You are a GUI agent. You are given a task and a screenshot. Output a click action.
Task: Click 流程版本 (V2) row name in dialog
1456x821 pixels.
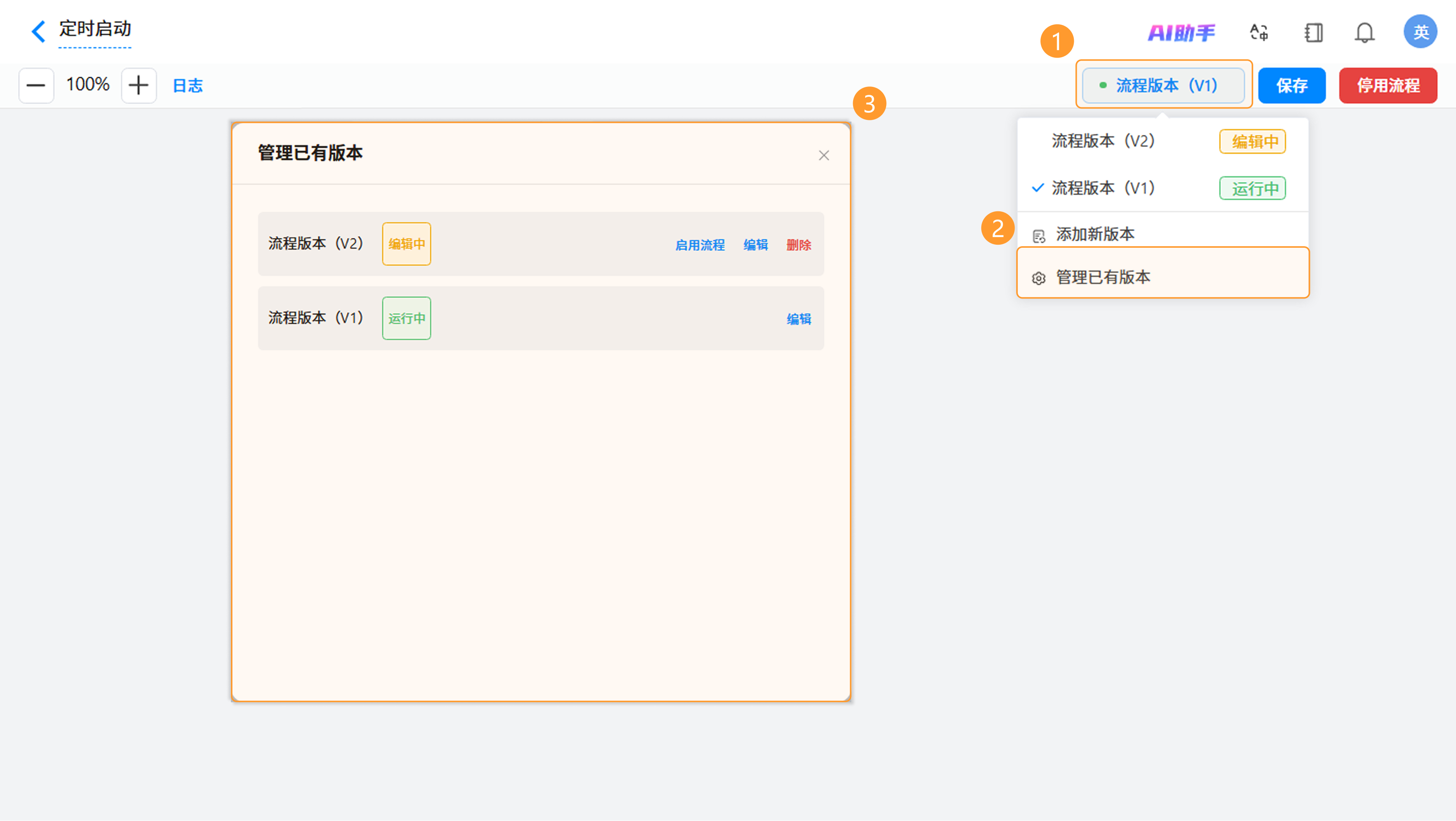[x=315, y=244]
